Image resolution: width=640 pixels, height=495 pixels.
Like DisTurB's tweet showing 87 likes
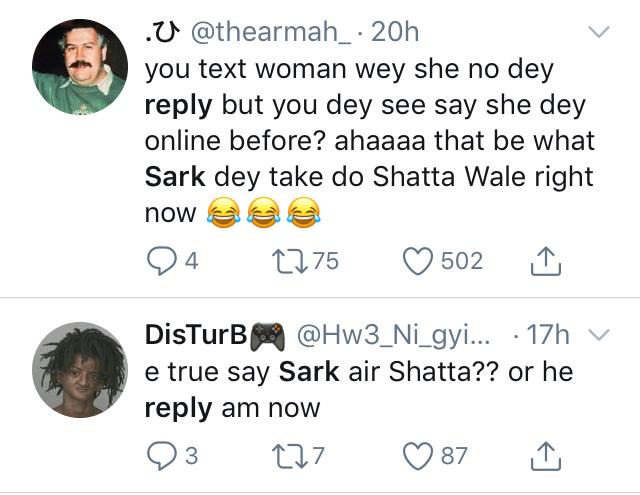coord(418,457)
